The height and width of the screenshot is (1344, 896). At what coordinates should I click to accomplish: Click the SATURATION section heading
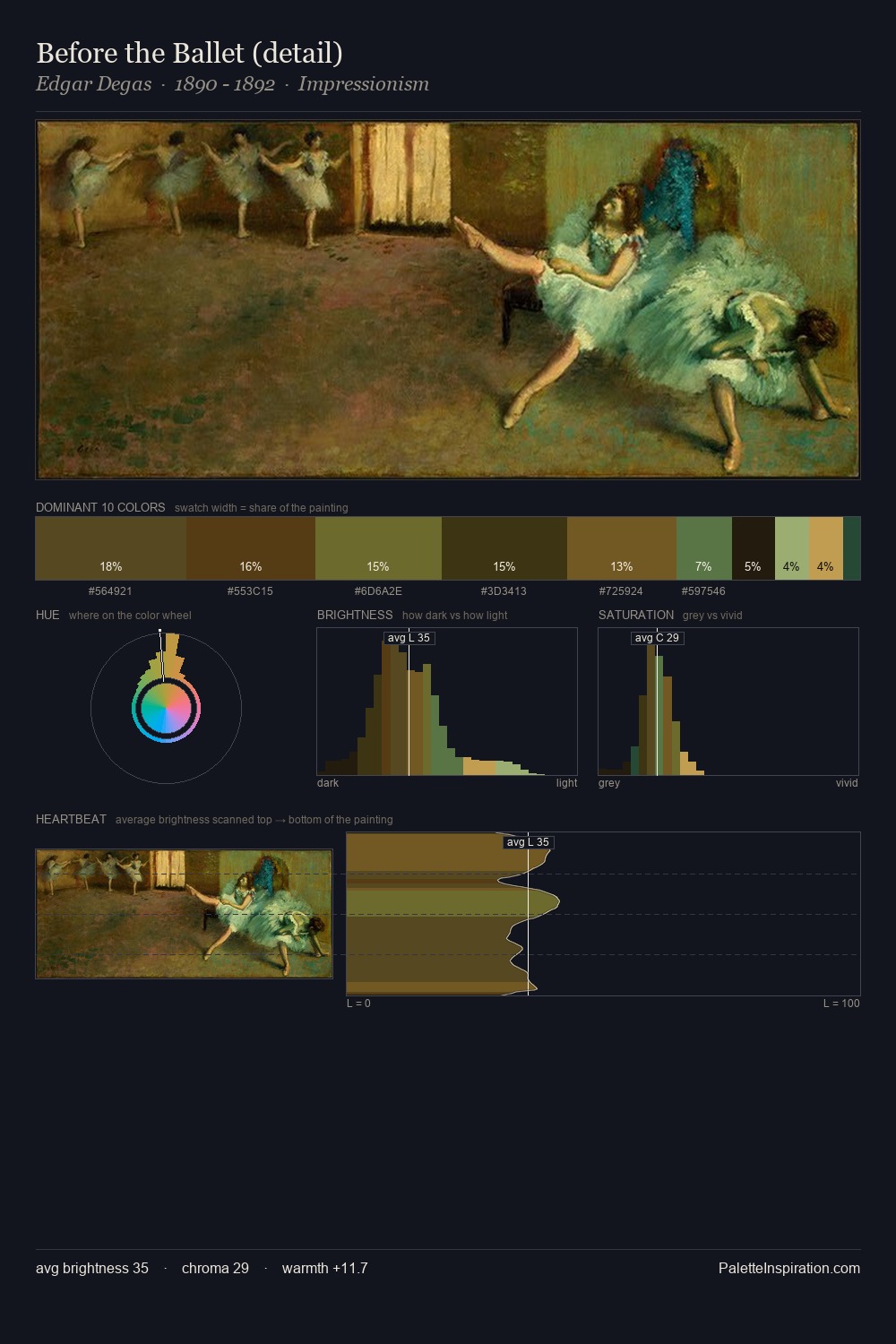[x=636, y=615]
